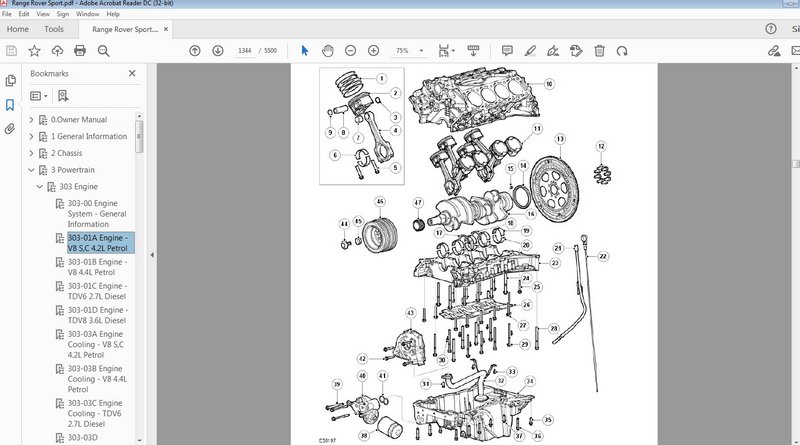This screenshot has height=445, width=800.
Task: Open bookmark 303-03B Engine Cooling V8 4.4L Petrol
Action: 97,379
